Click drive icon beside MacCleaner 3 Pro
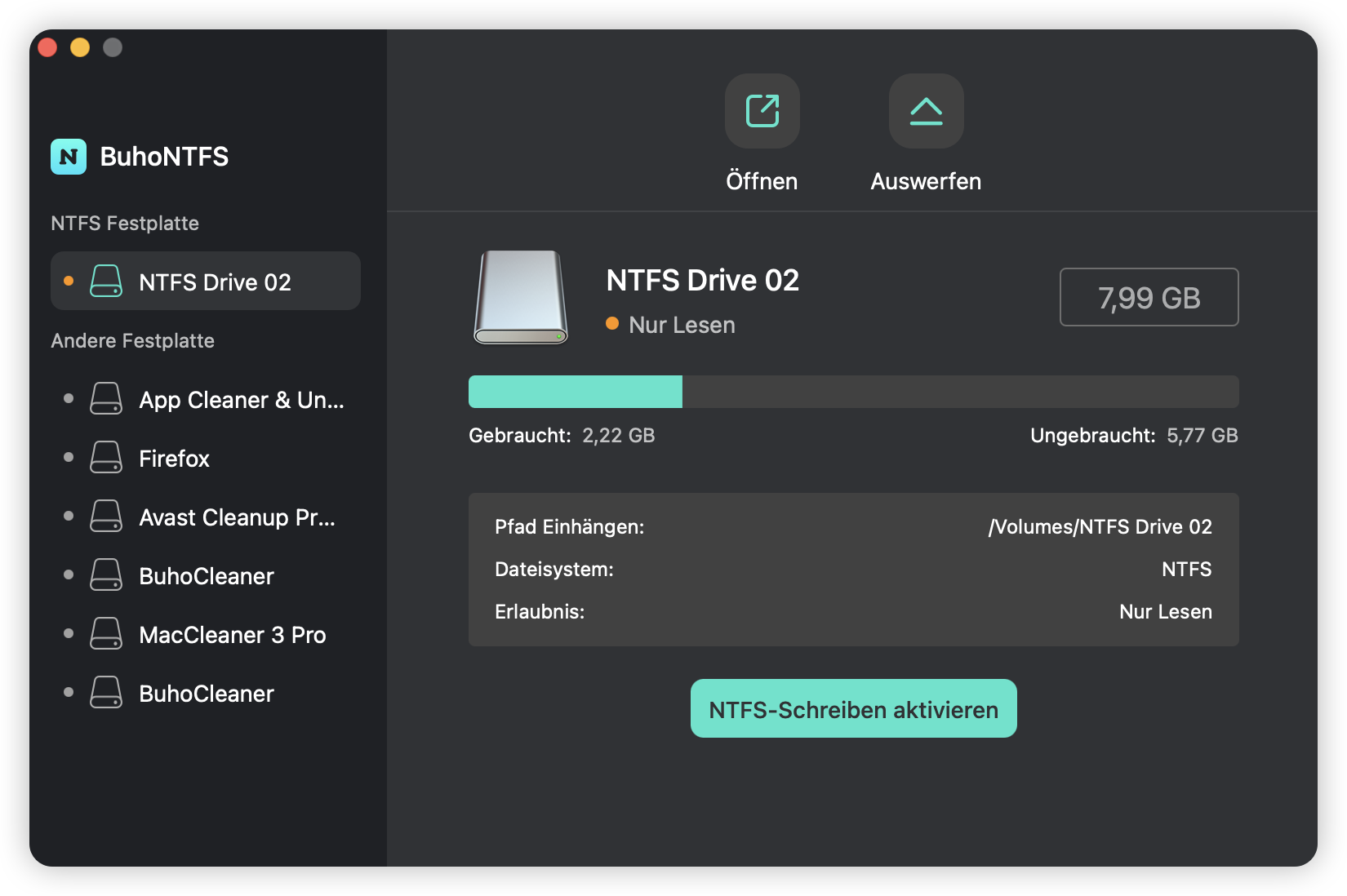Viewport: 1347px width, 896px height. (x=106, y=634)
